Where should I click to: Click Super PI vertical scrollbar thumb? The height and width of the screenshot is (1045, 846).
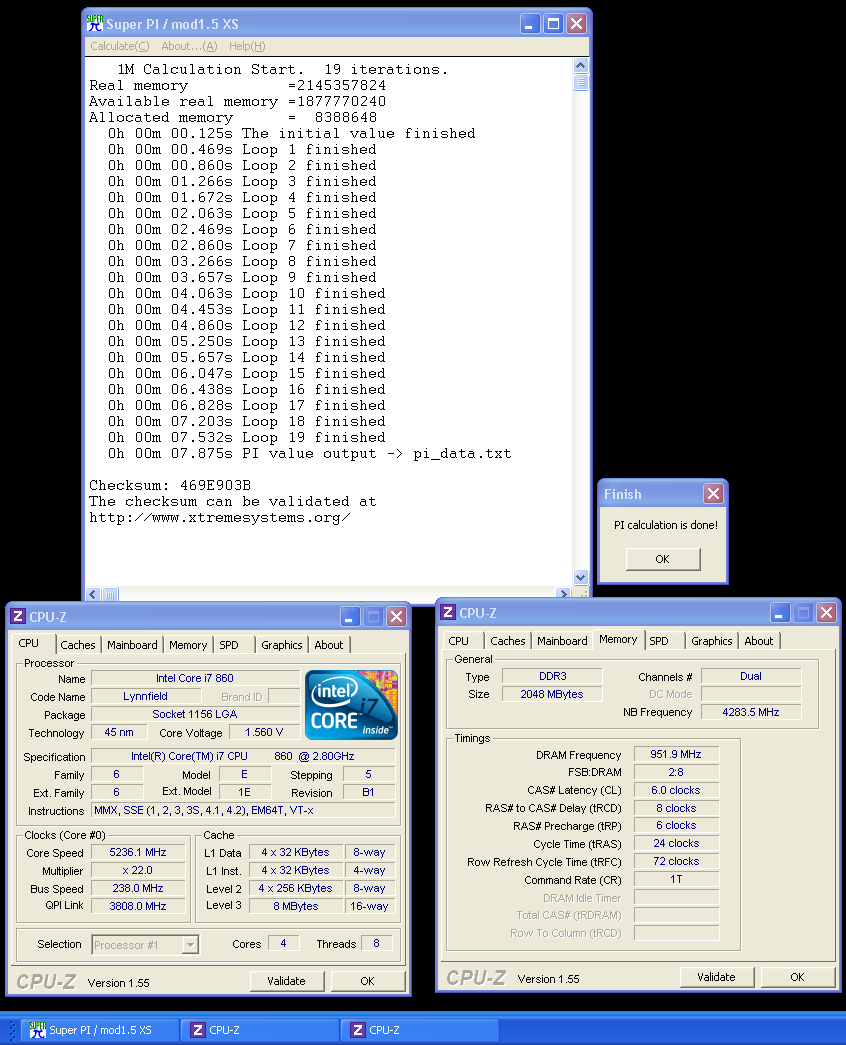click(x=581, y=83)
